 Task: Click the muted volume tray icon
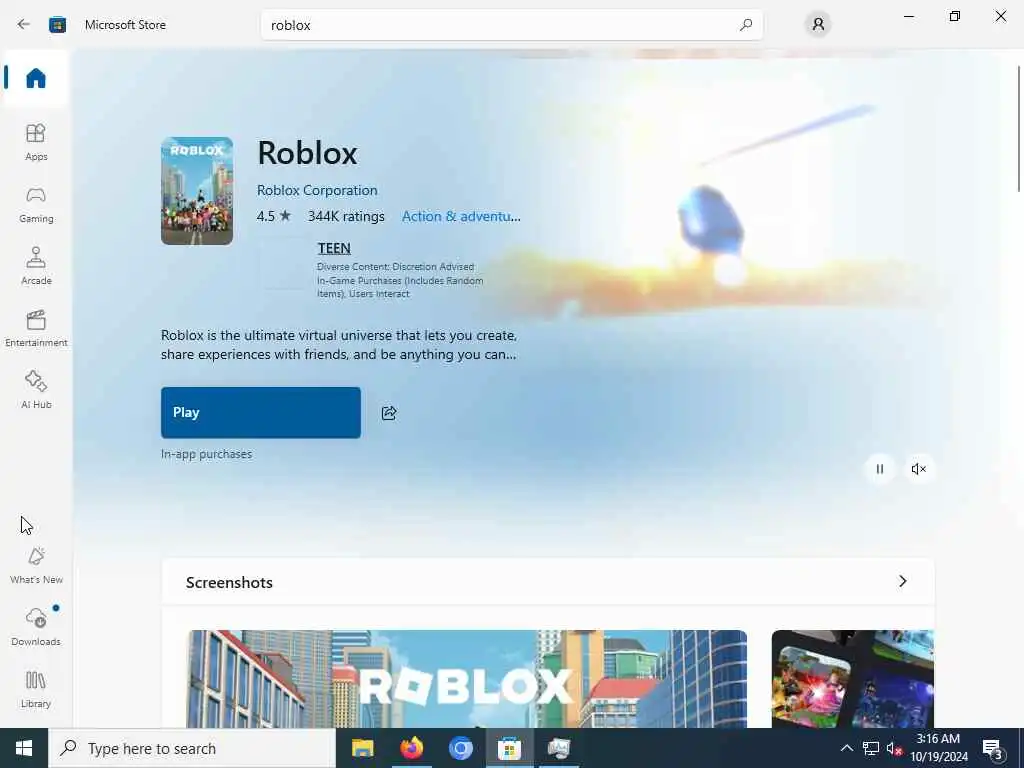pos(894,748)
